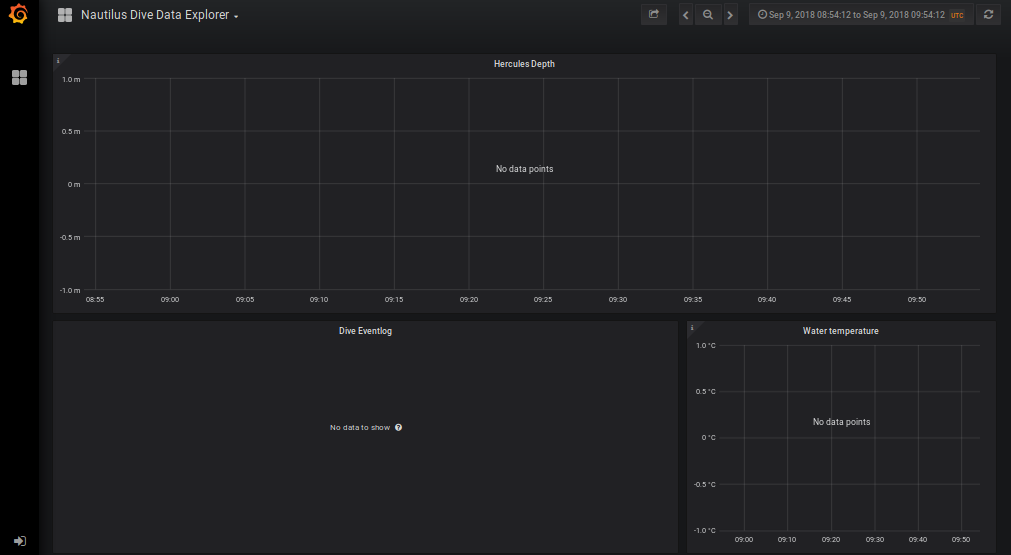This screenshot has width=1011, height=555.
Task: Show the Water temperature panel info
Action: (692, 327)
